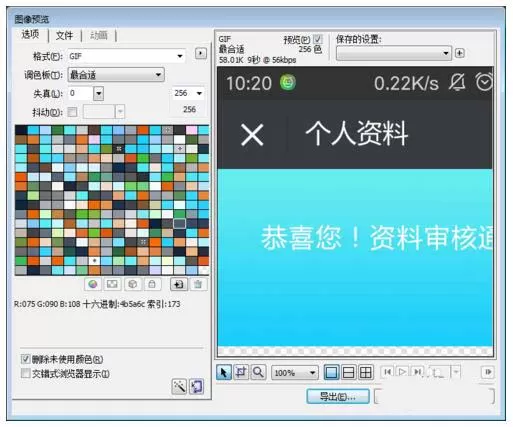Play the animation preview
This screenshot has height=427, width=513.
click(402, 372)
